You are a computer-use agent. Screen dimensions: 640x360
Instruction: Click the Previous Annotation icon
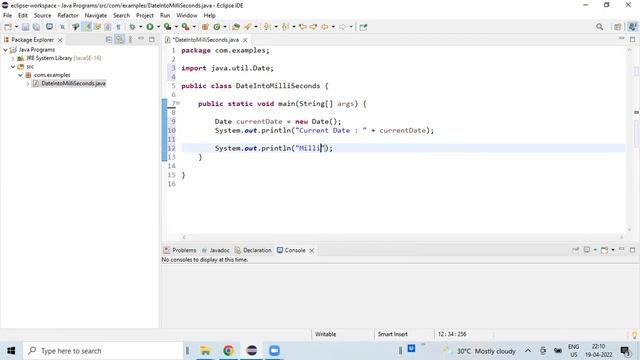pyautogui.click(x=285, y=27)
